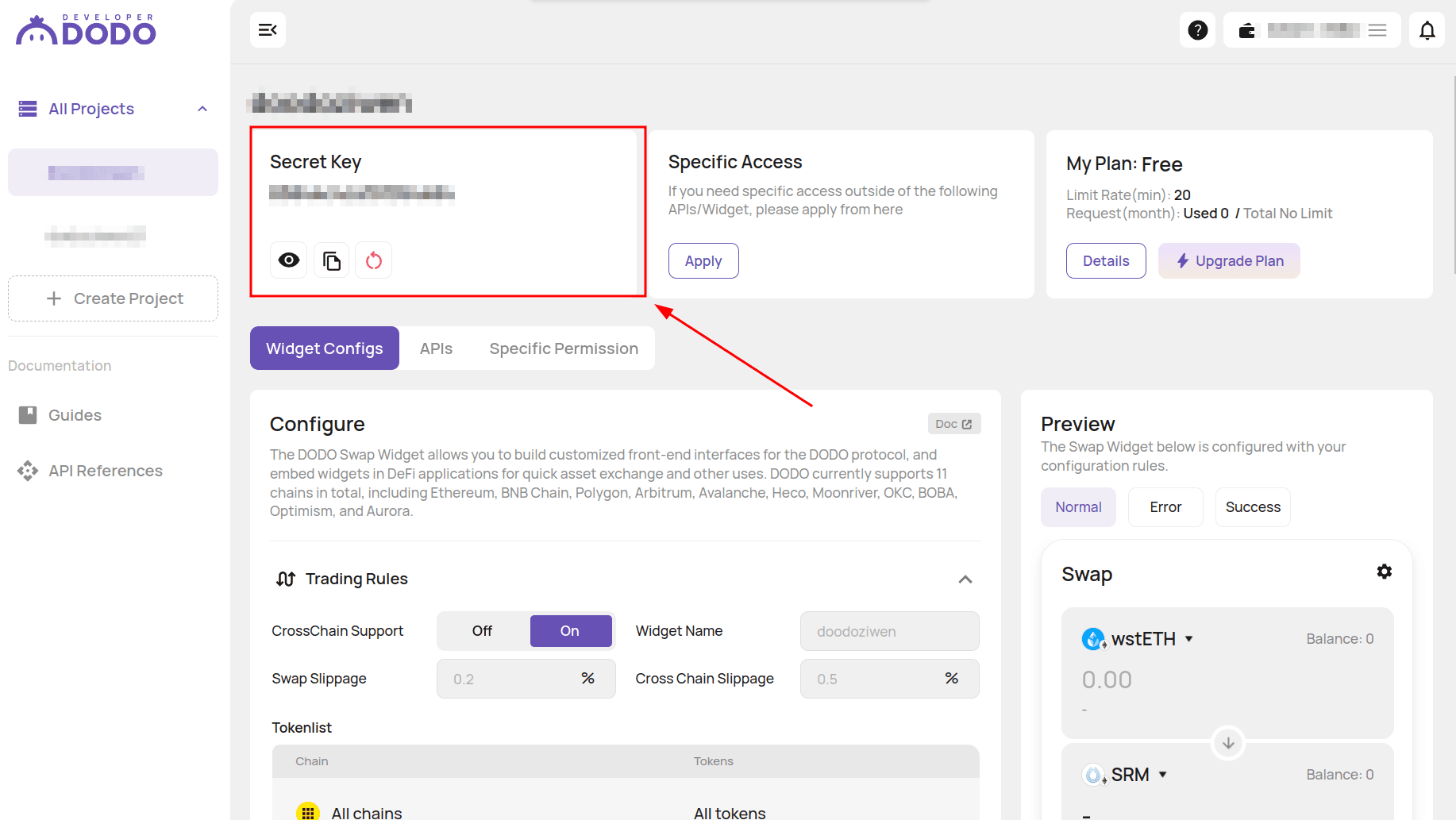
Task: Click the plus icon in Create Project
Action: [x=54, y=298]
